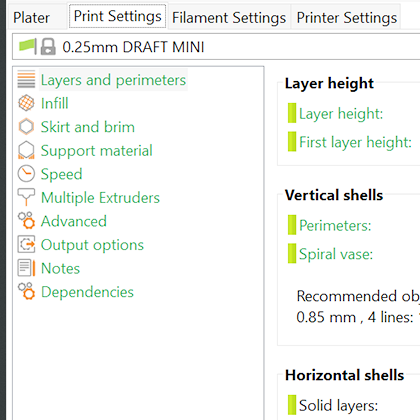Screen dimensions: 420x420
Task: Click the Layers and perimeters icon
Action: [26, 80]
